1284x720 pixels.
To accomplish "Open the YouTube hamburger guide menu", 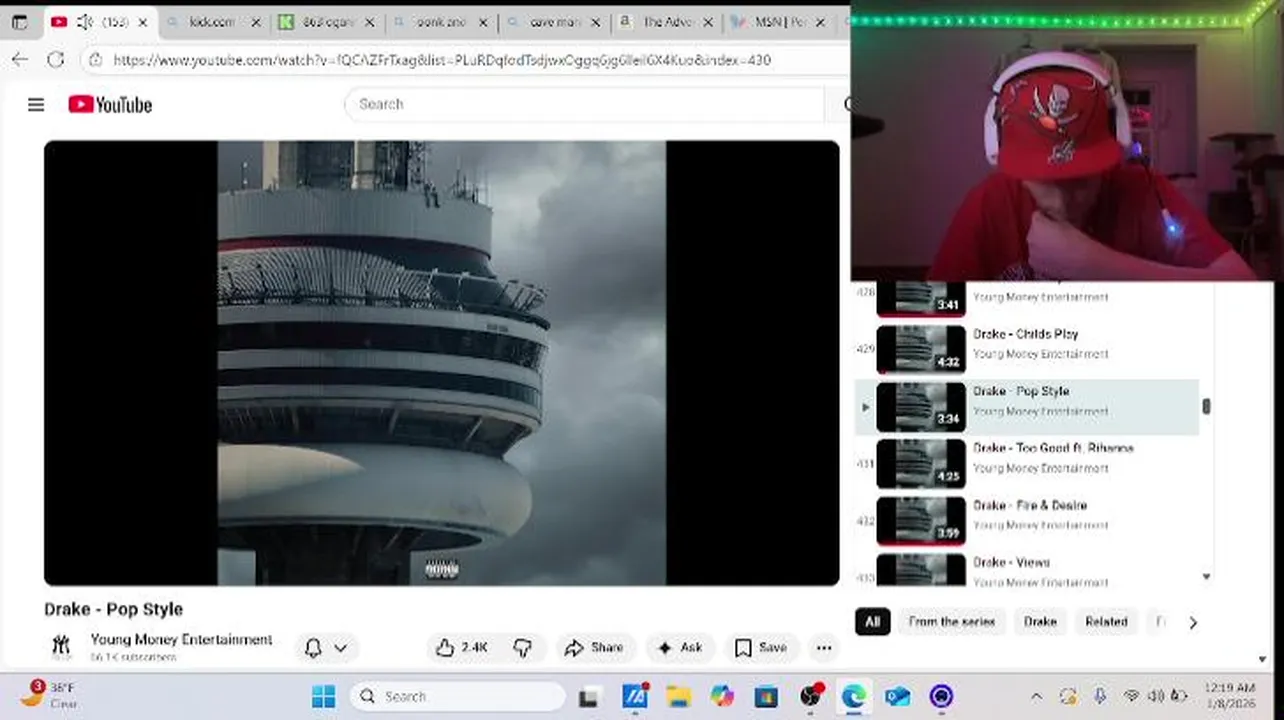I will point(36,104).
